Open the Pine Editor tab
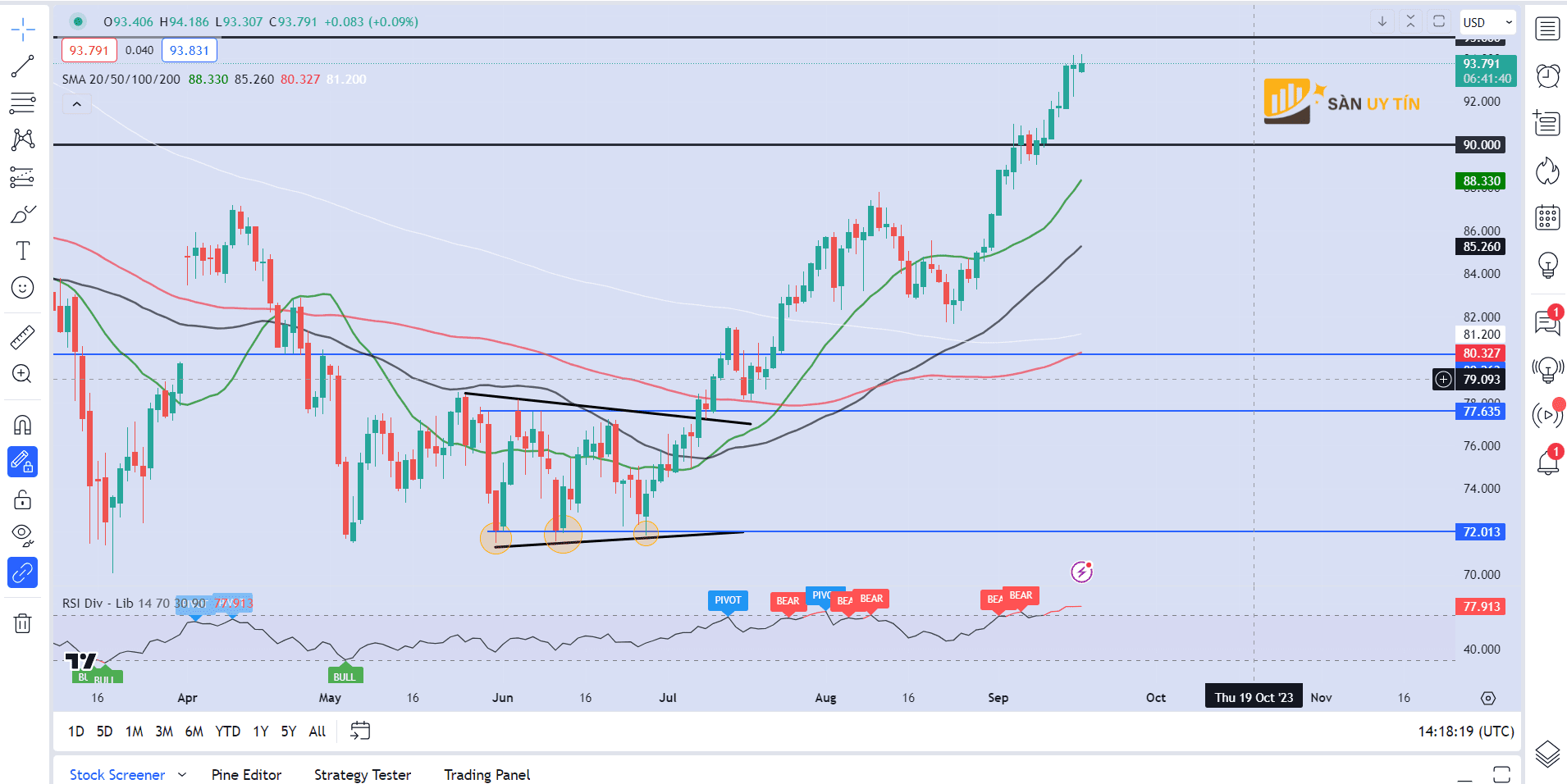 point(246,774)
